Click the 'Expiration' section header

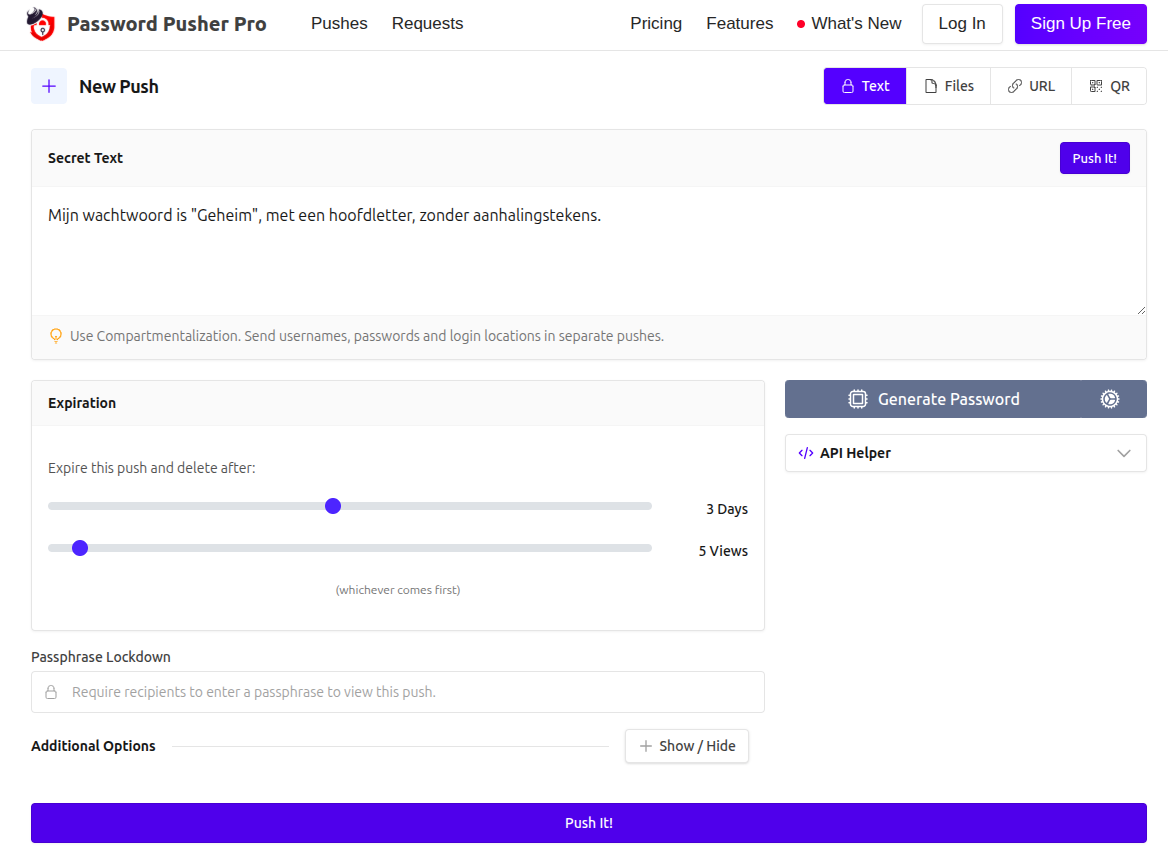point(82,403)
